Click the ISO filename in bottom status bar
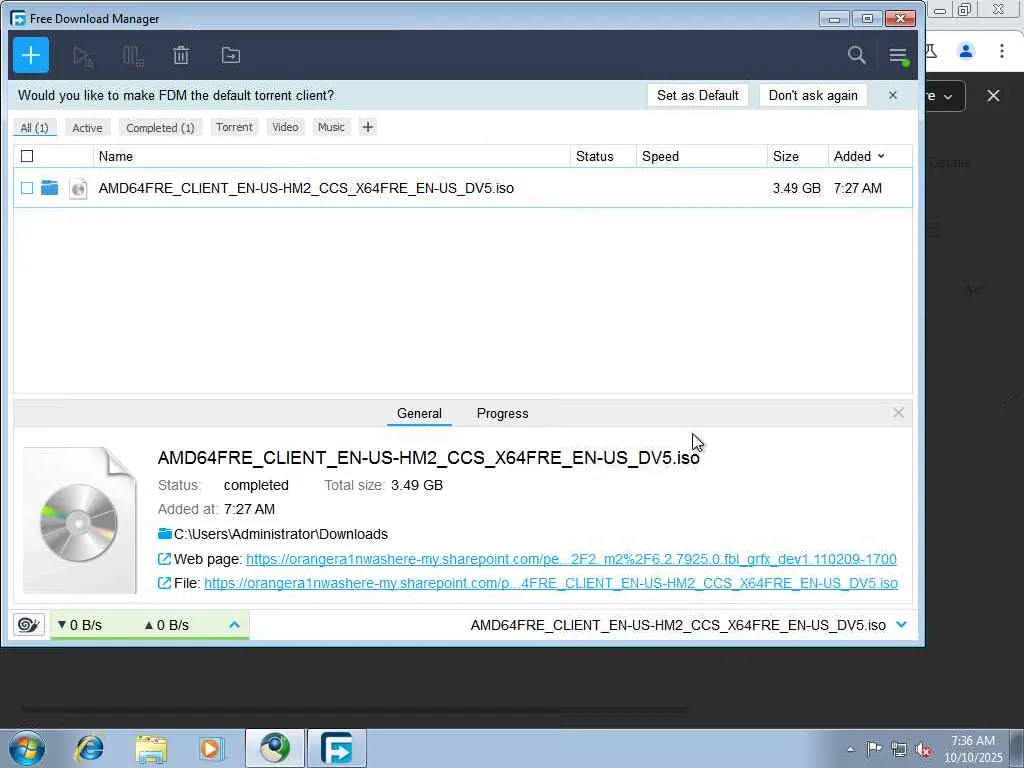 678,625
